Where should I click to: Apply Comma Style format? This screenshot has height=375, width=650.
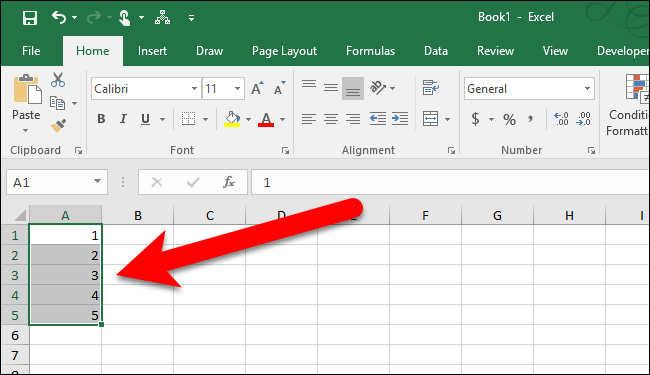point(530,119)
